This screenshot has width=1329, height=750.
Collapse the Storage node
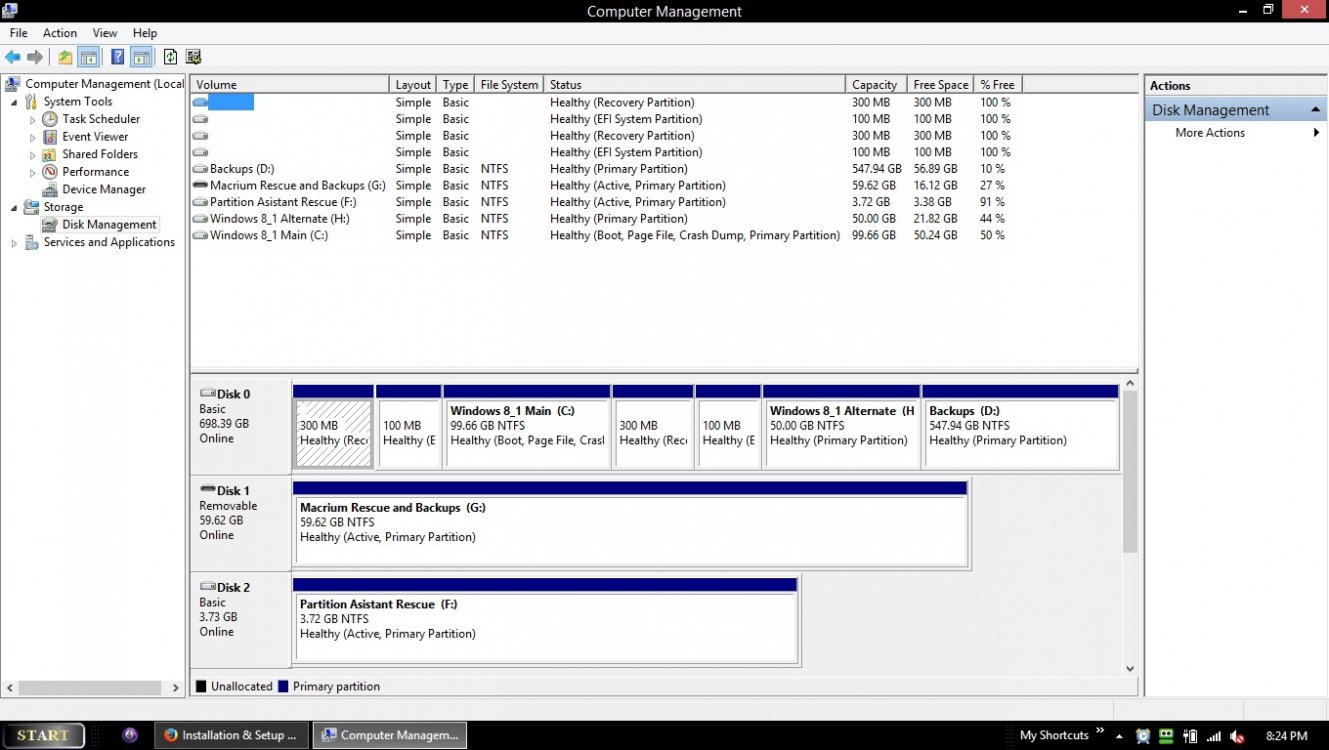tap(14, 207)
